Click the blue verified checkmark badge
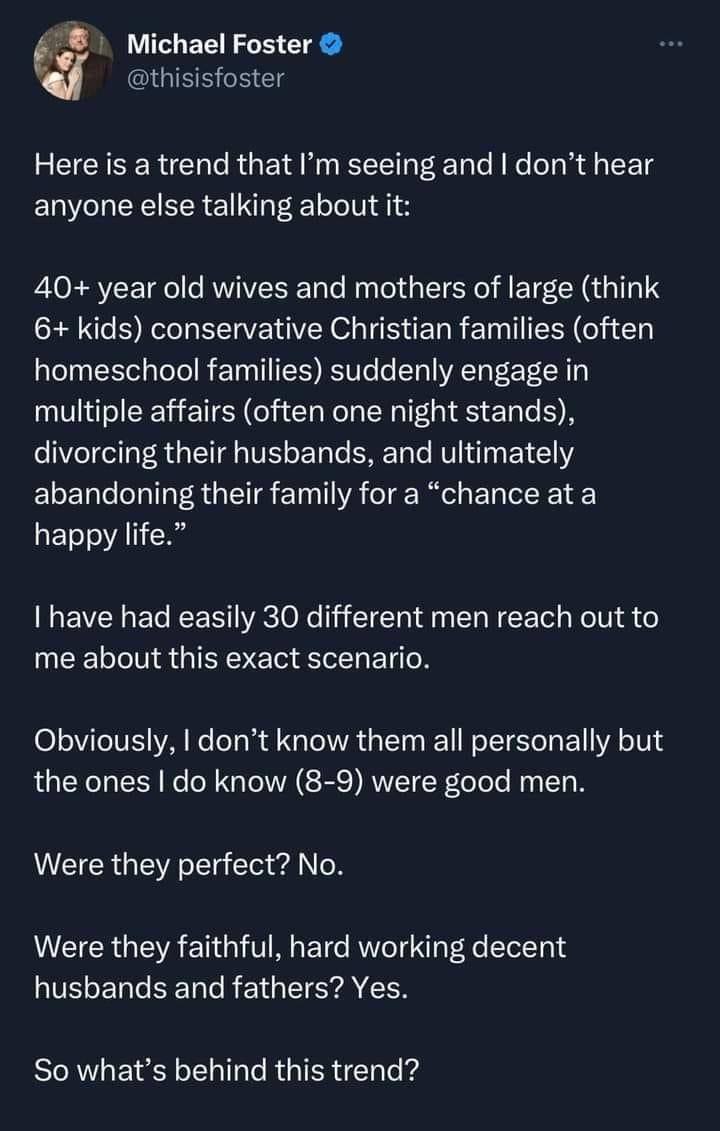Screen dimensions: 720x1131 [x=335, y=45]
